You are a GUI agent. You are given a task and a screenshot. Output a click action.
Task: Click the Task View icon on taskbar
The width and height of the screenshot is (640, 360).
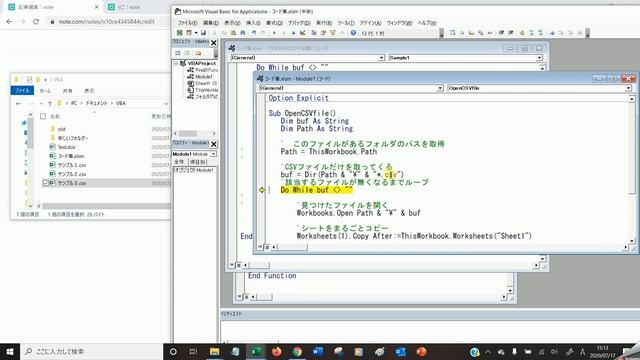pos(193,351)
